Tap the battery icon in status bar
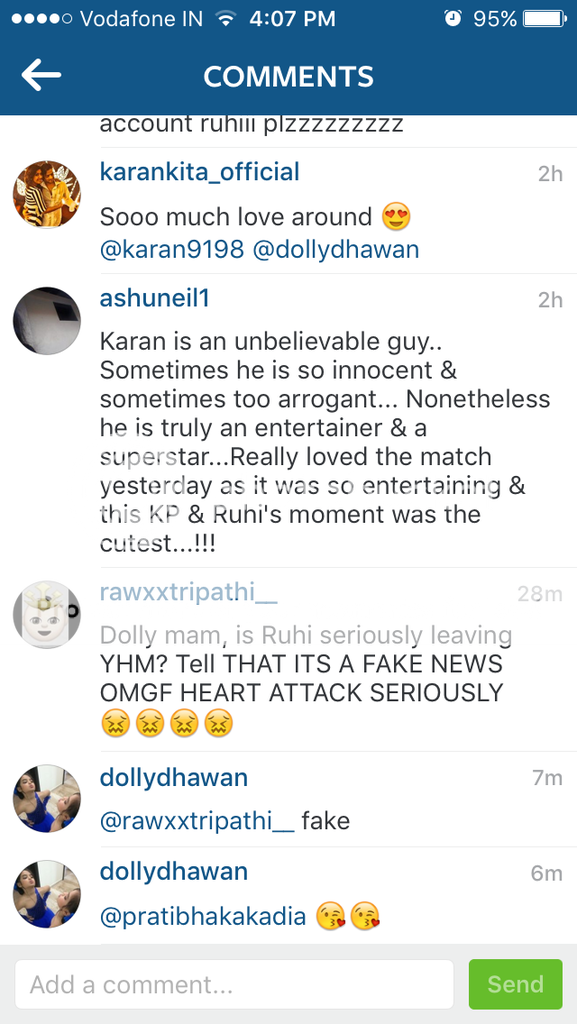 pyautogui.click(x=544, y=19)
